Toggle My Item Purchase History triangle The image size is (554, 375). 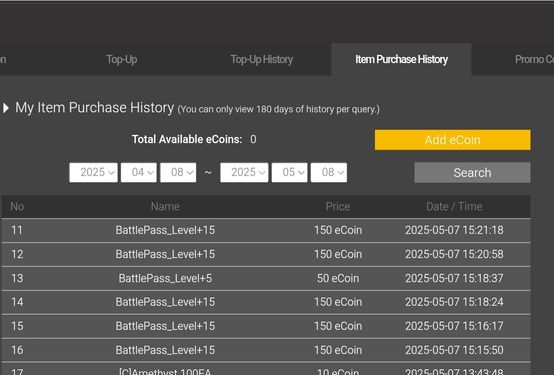6,108
